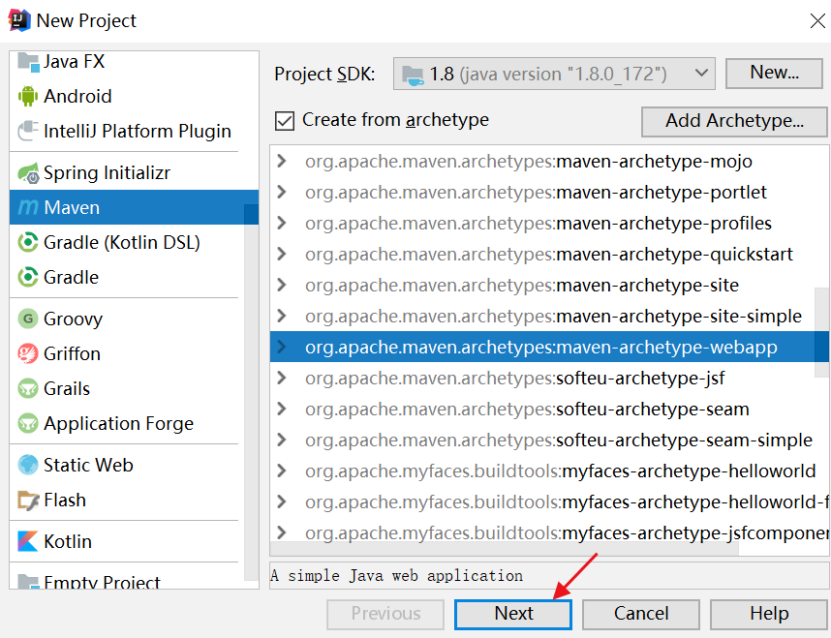Expand maven-archetype-mojo node

(281, 161)
